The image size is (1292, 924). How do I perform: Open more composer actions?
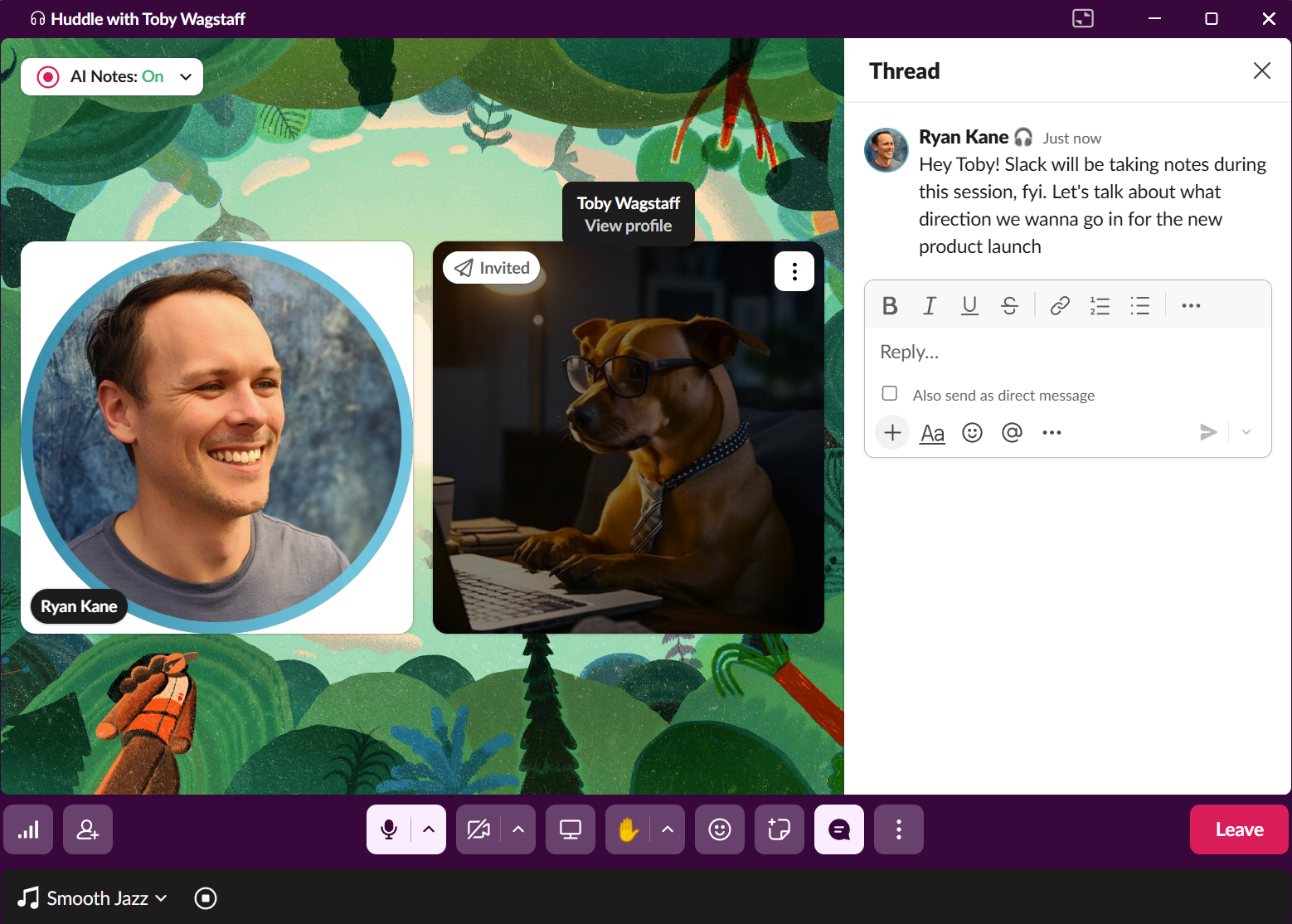click(1052, 433)
